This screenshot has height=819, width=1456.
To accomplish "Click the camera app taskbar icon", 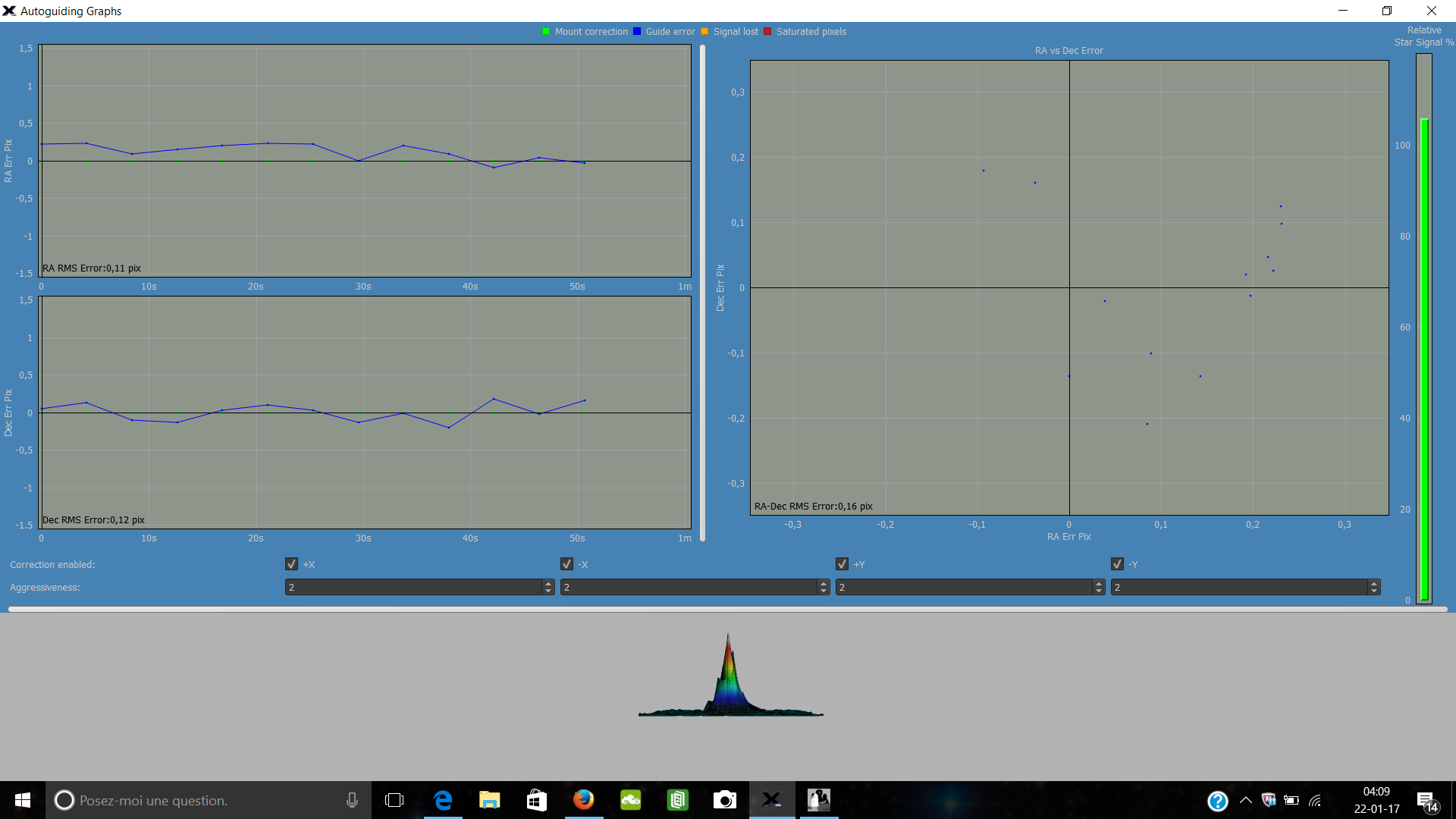I will coord(724,800).
